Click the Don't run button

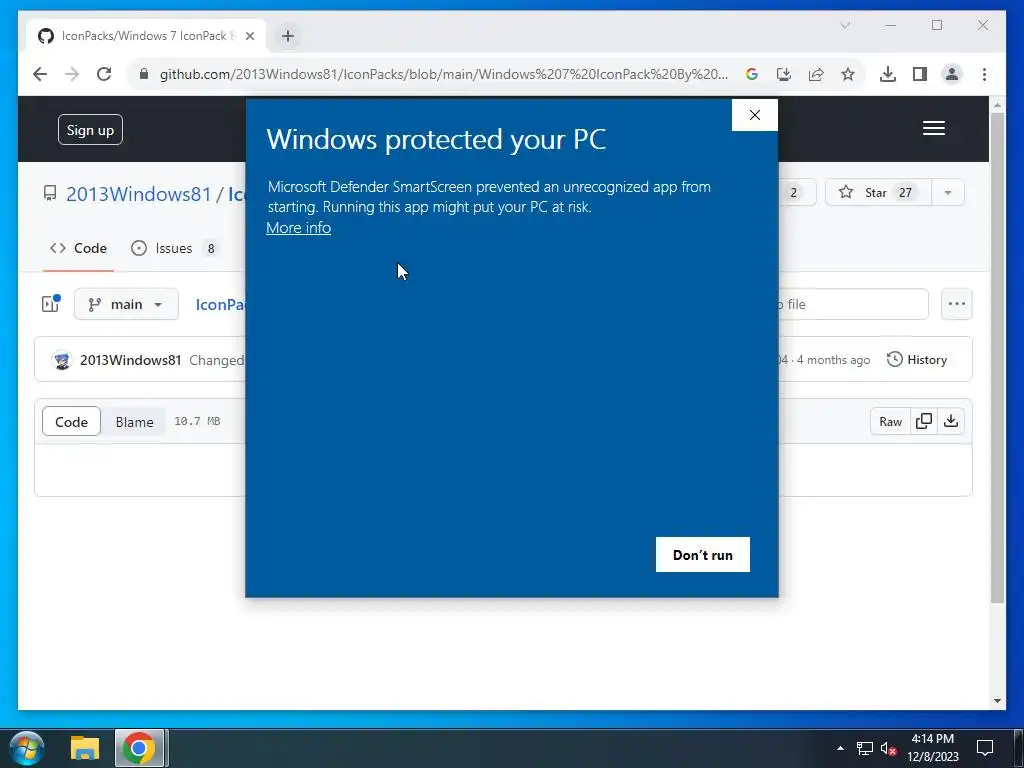(x=703, y=554)
